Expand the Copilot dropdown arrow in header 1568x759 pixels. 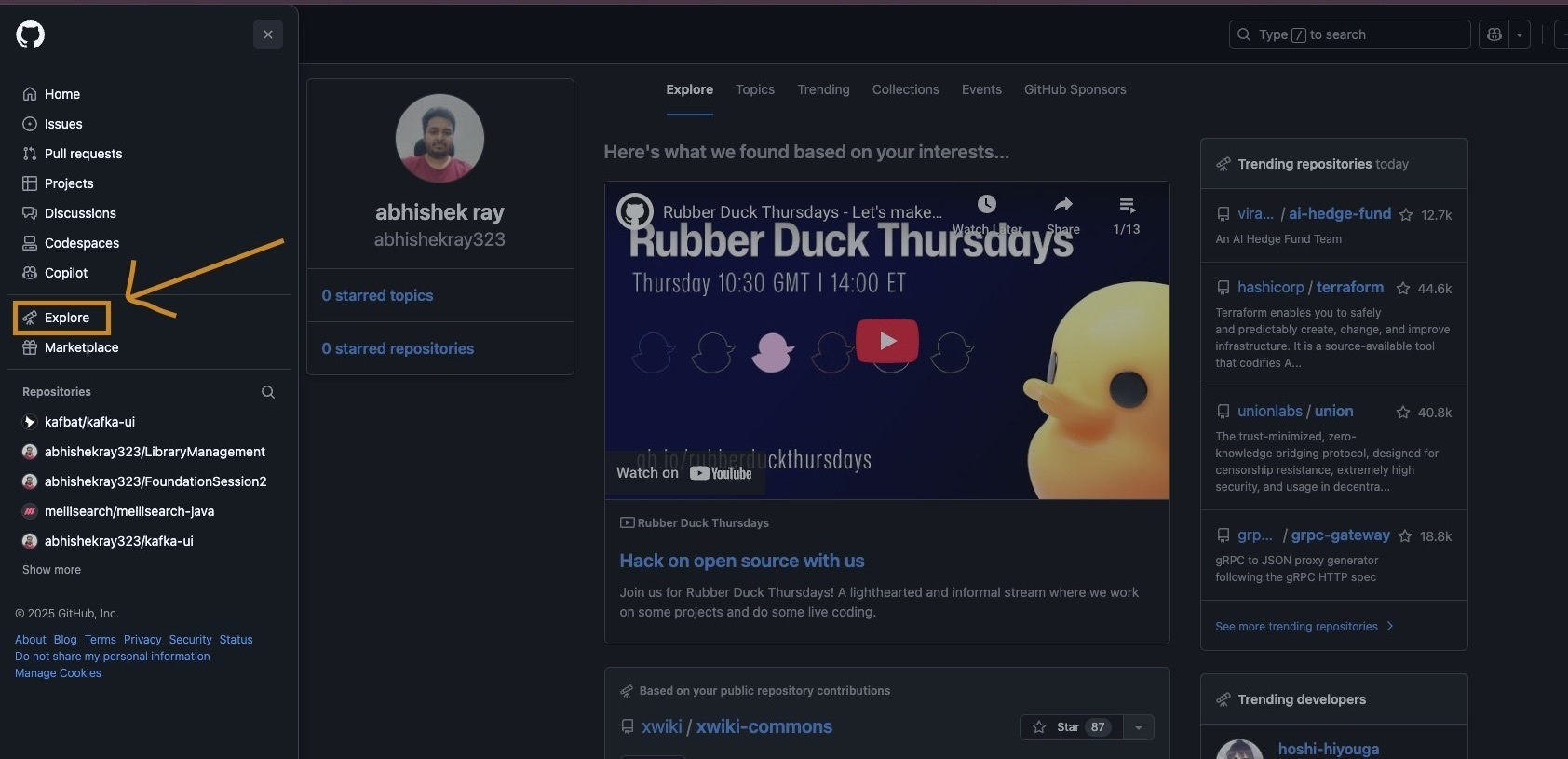pyautogui.click(x=1520, y=34)
